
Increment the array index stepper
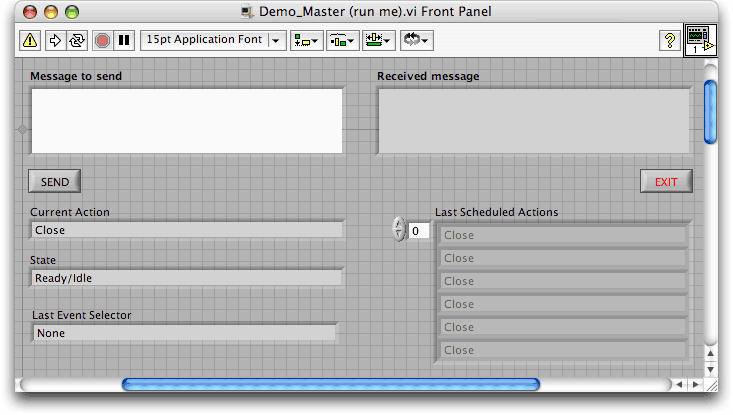(x=399, y=224)
